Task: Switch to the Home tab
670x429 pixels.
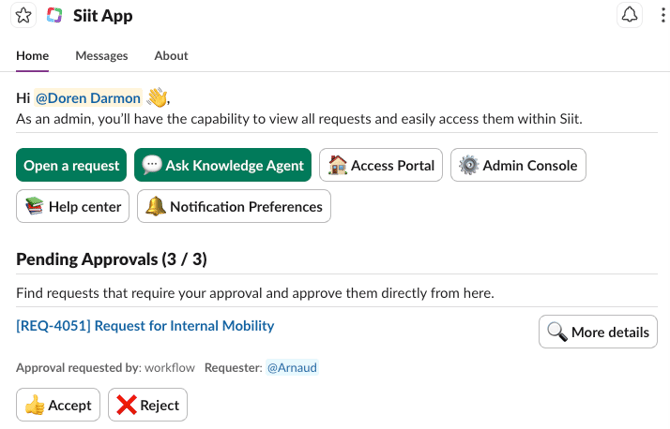Action: click(x=32, y=56)
